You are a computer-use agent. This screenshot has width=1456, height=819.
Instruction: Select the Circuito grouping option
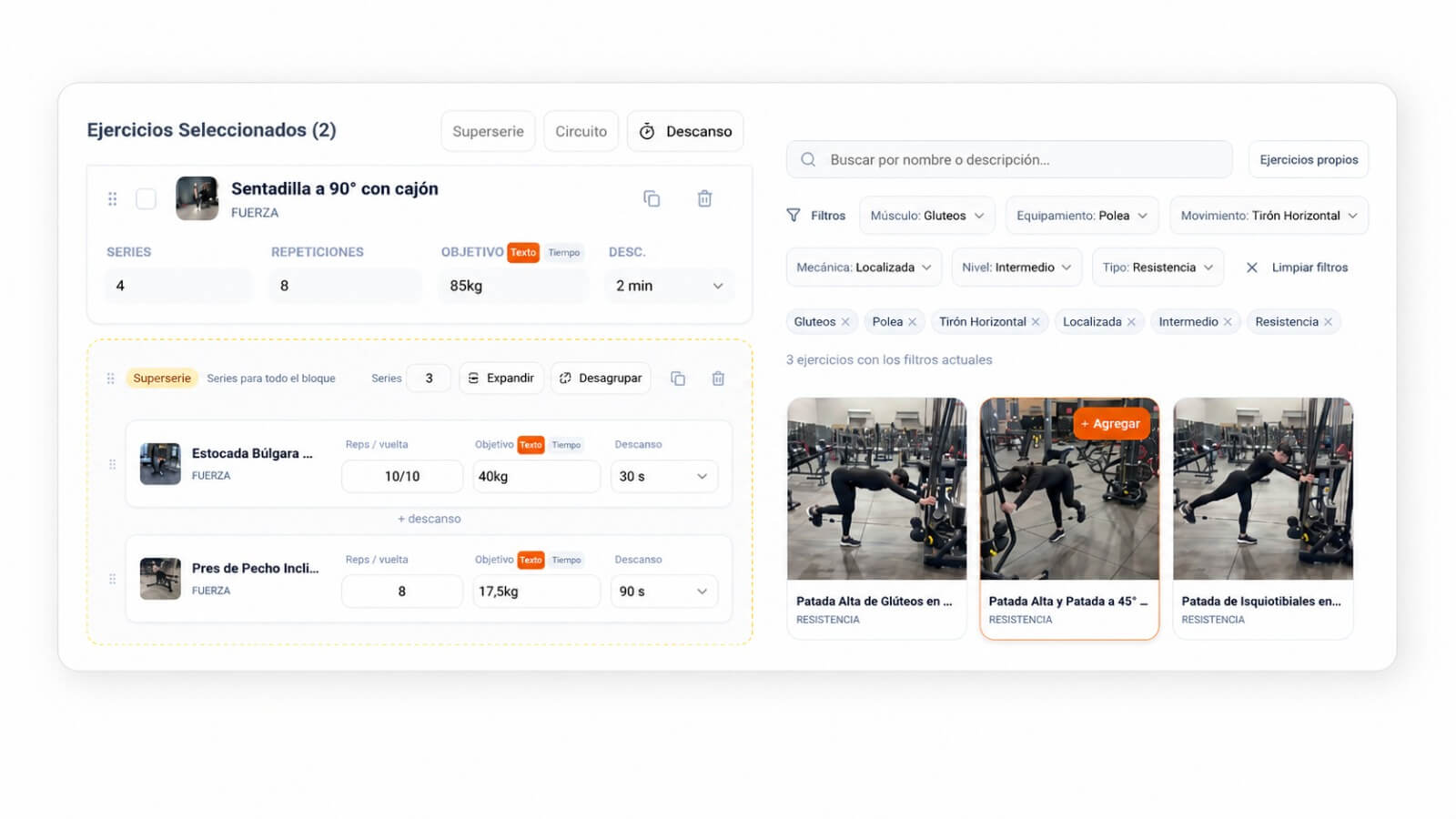pos(581,131)
